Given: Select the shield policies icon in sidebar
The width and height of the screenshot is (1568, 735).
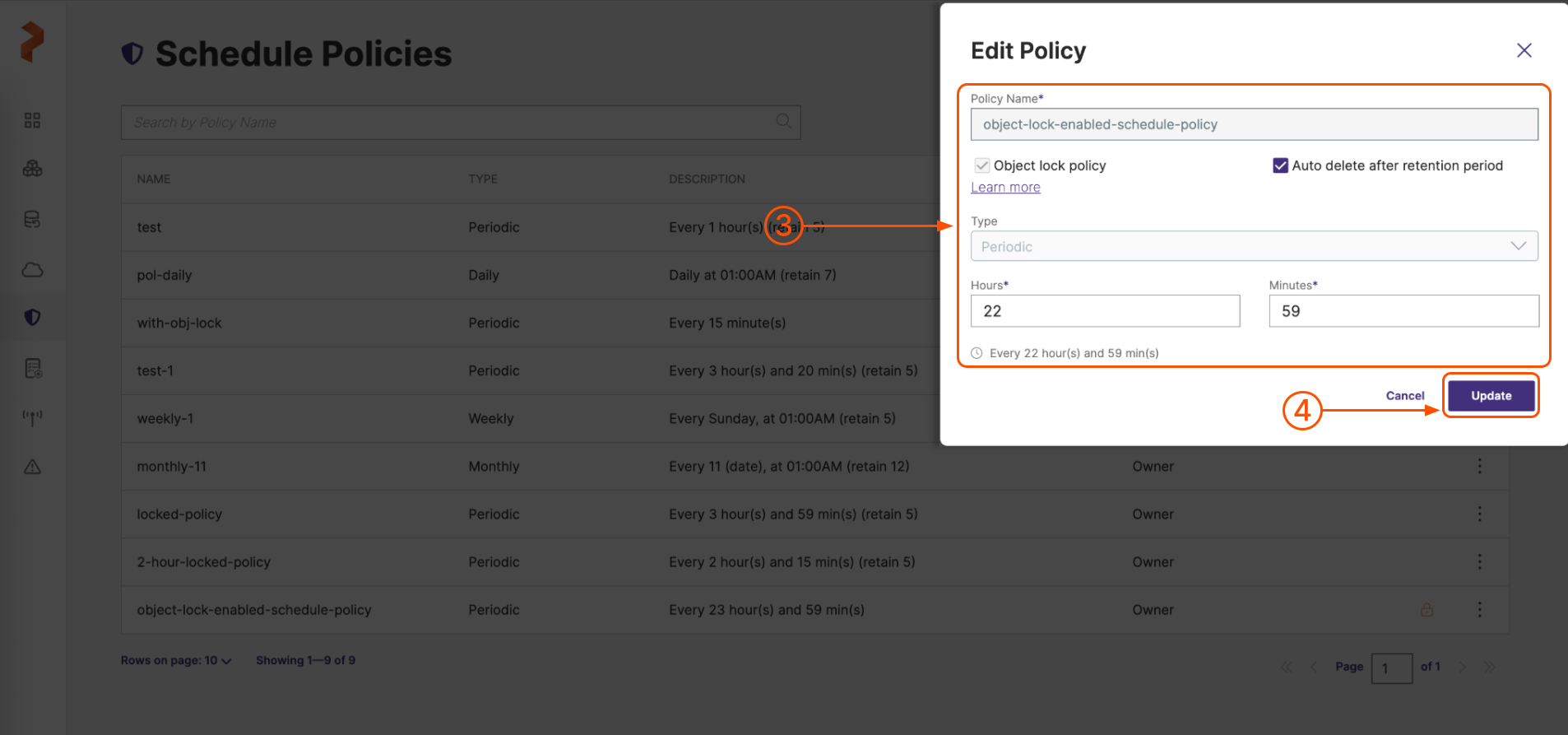Looking at the screenshot, I should (32, 318).
